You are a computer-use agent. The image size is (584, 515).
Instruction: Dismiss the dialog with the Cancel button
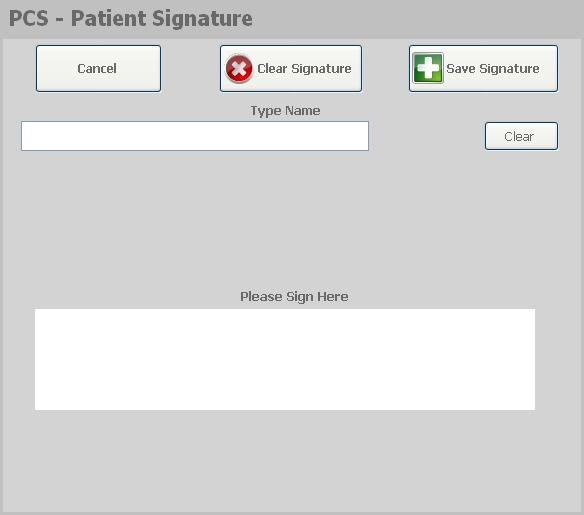click(98, 69)
